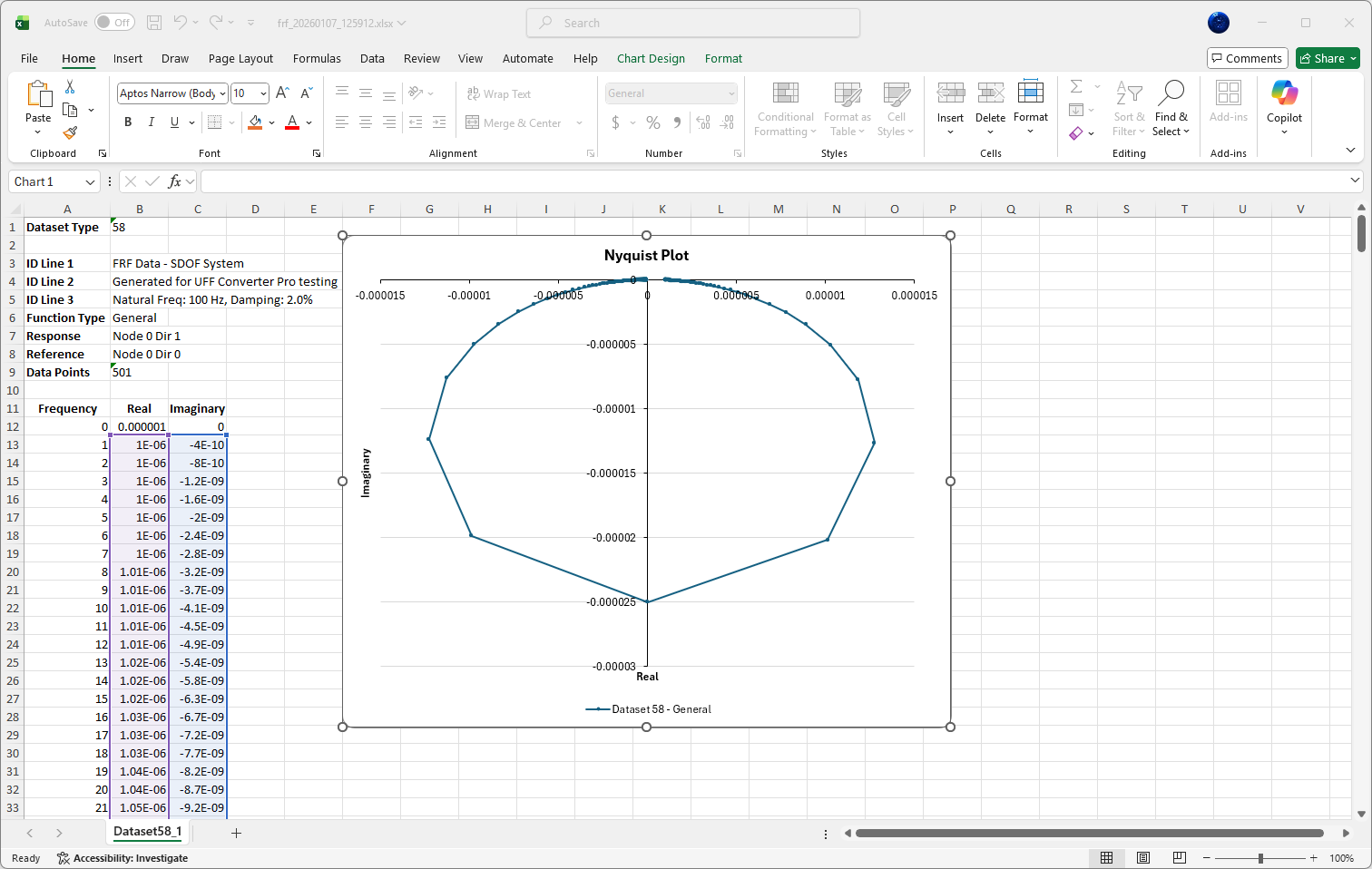Expand the Name Box dropdown
The height and width of the screenshot is (869, 1372).
pos(90,182)
